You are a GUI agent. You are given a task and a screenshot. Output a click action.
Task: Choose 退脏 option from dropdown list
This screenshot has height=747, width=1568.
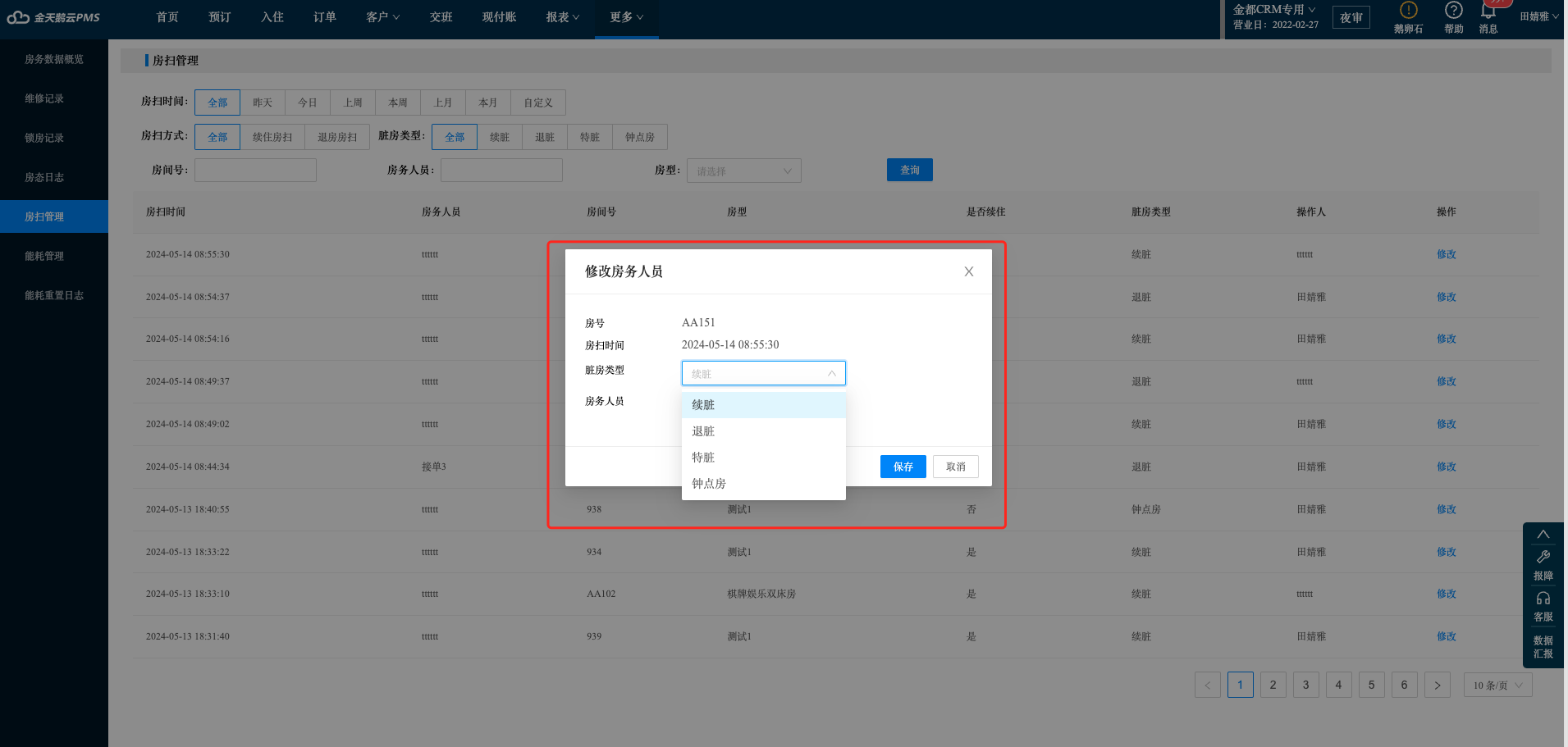763,431
